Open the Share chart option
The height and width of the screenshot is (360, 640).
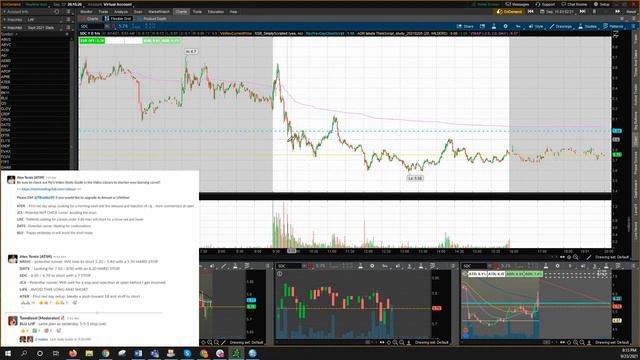465,26
